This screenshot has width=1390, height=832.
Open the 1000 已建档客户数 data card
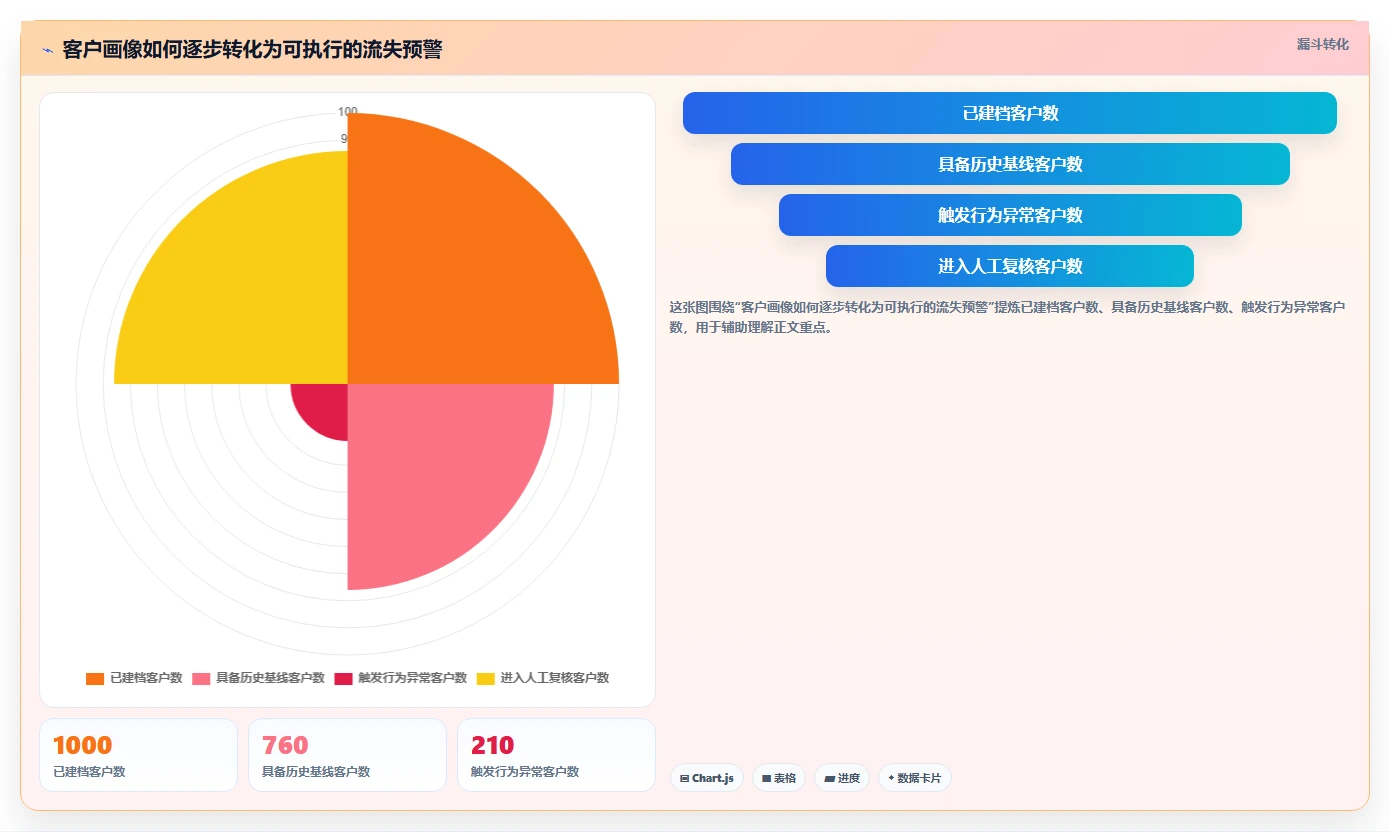[x=138, y=755]
